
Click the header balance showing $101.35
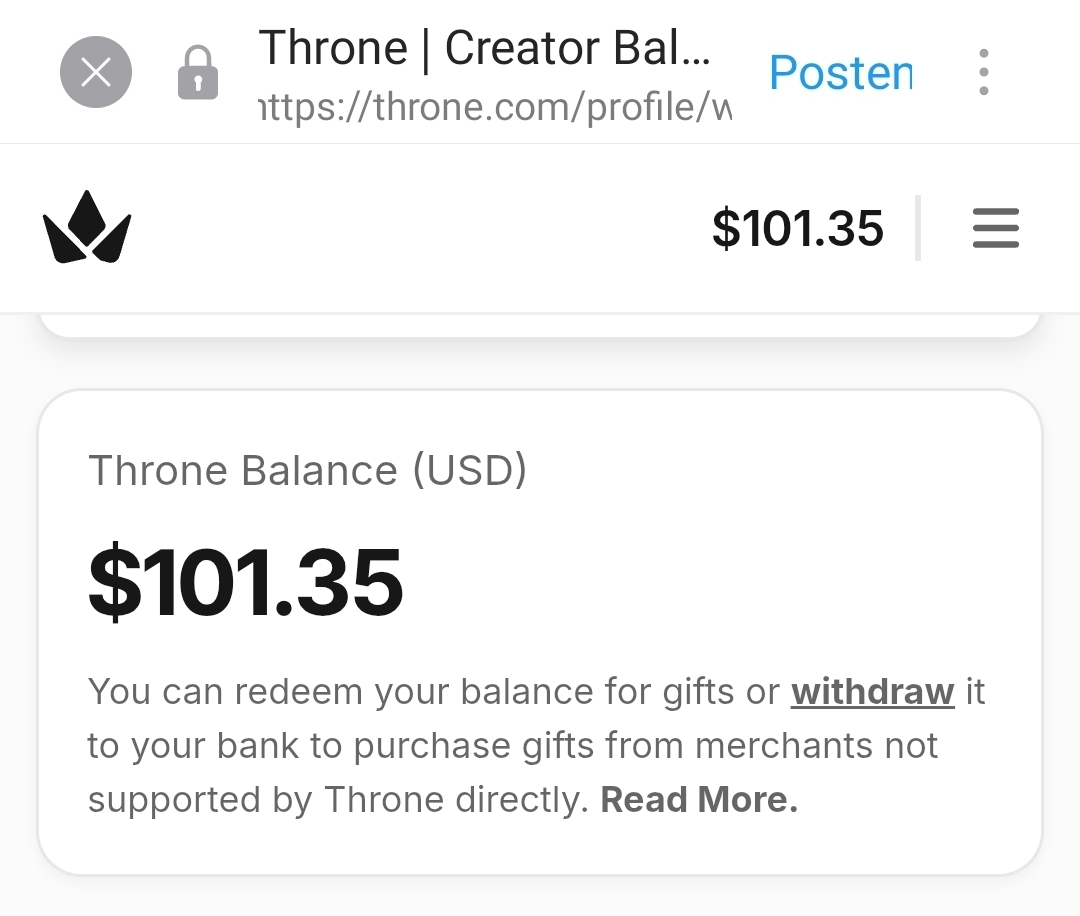tap(797, 228)
